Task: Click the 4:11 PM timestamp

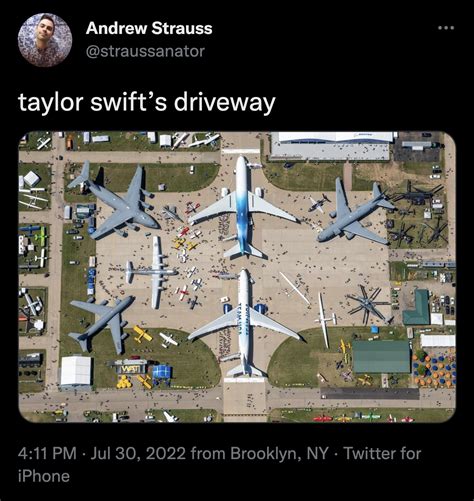Action: coord(47,453)
